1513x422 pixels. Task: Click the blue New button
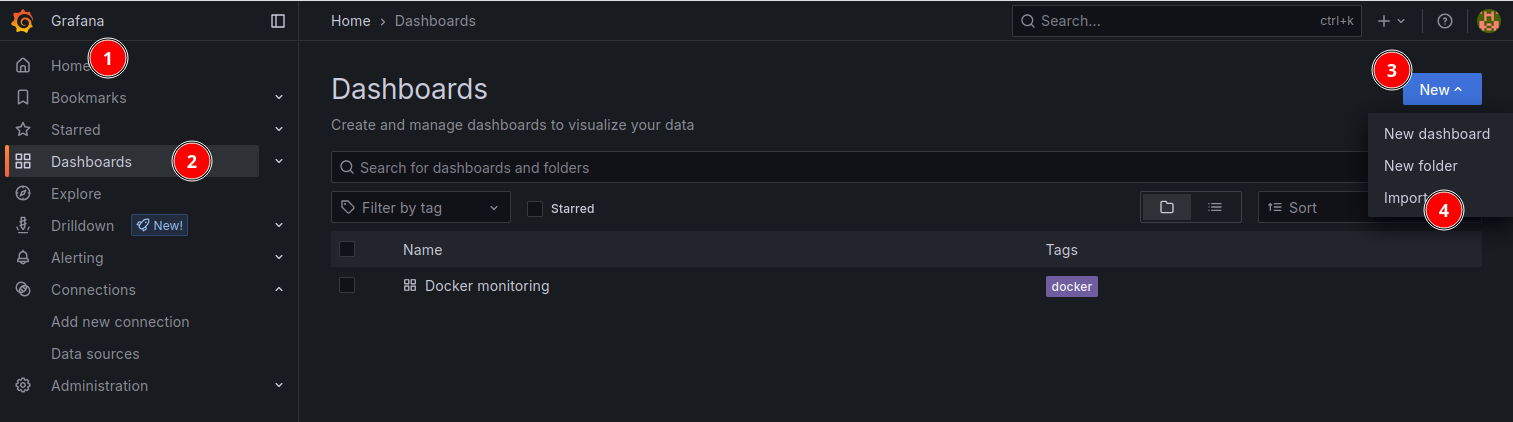coord(1441,90)
